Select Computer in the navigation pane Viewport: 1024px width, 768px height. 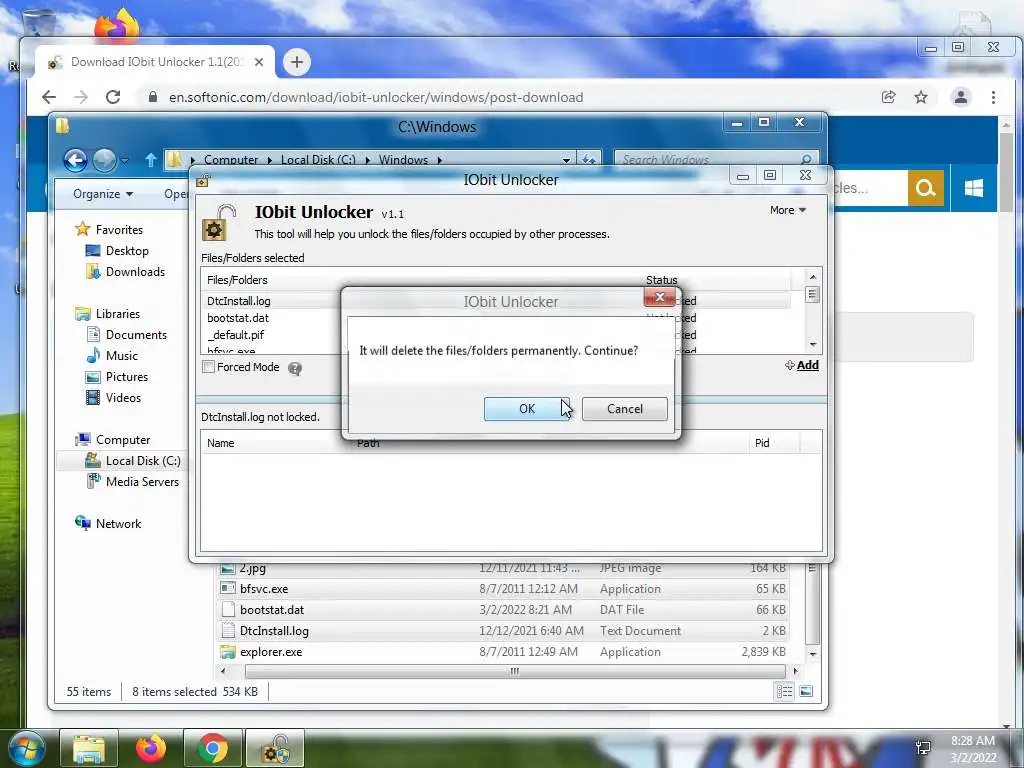123,440
